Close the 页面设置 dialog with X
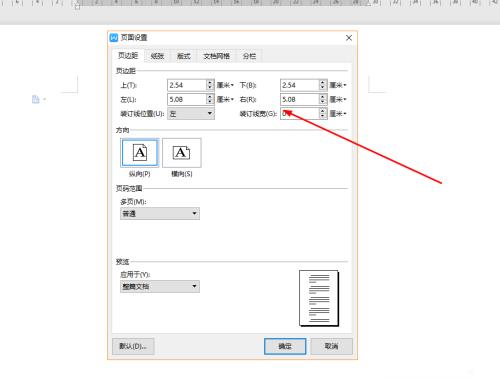Image resolution: width=500 pixels, height=378 pixels. [349, 38]
